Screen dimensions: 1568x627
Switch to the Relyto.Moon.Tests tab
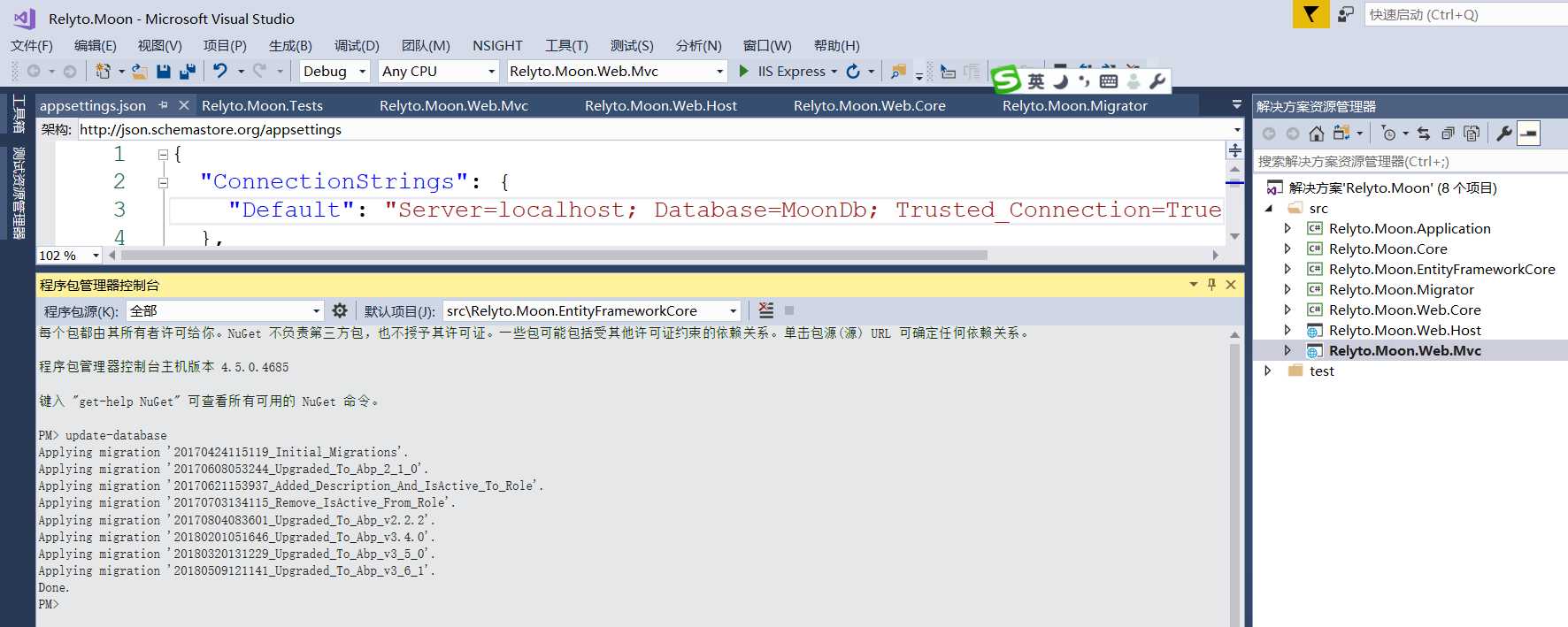point(262,105)
